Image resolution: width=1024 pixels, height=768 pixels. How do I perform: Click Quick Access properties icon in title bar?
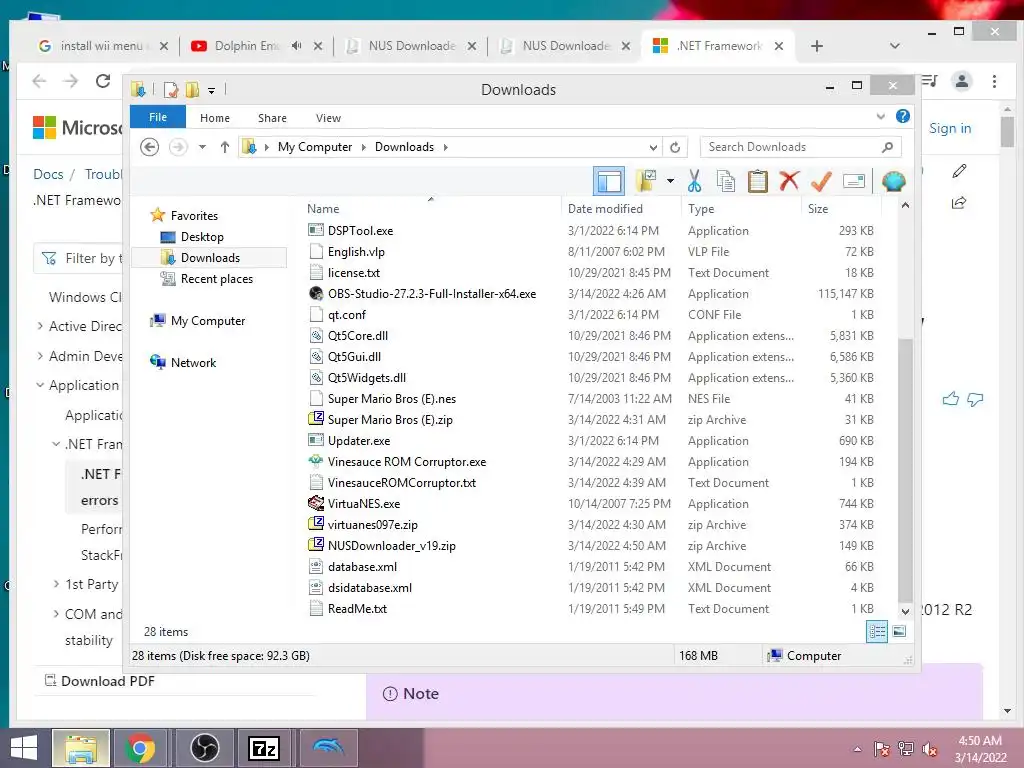click(171, 89)
